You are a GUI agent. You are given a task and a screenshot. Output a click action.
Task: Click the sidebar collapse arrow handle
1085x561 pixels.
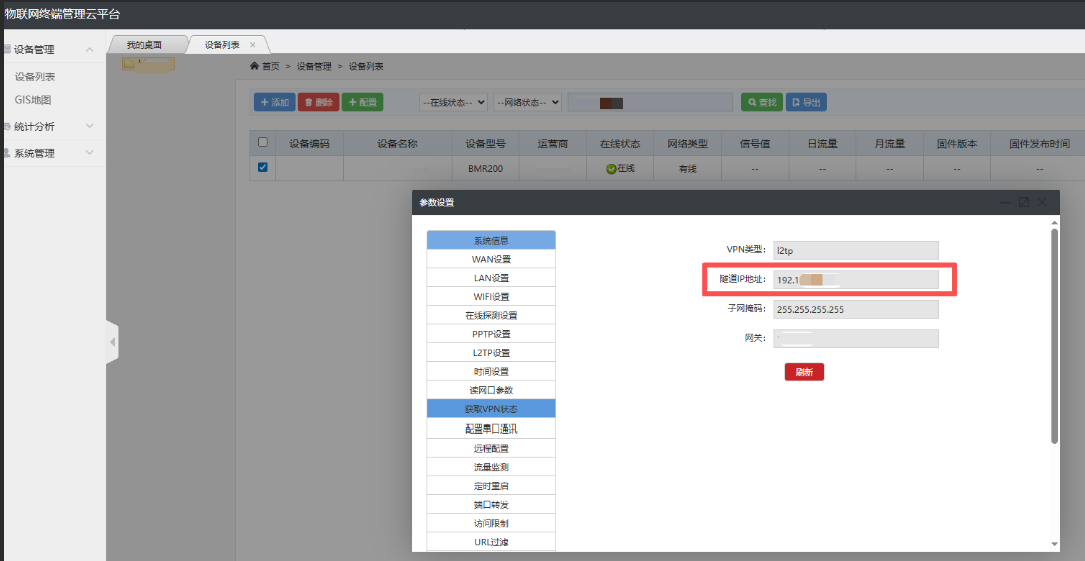click(x=112, y=343)
